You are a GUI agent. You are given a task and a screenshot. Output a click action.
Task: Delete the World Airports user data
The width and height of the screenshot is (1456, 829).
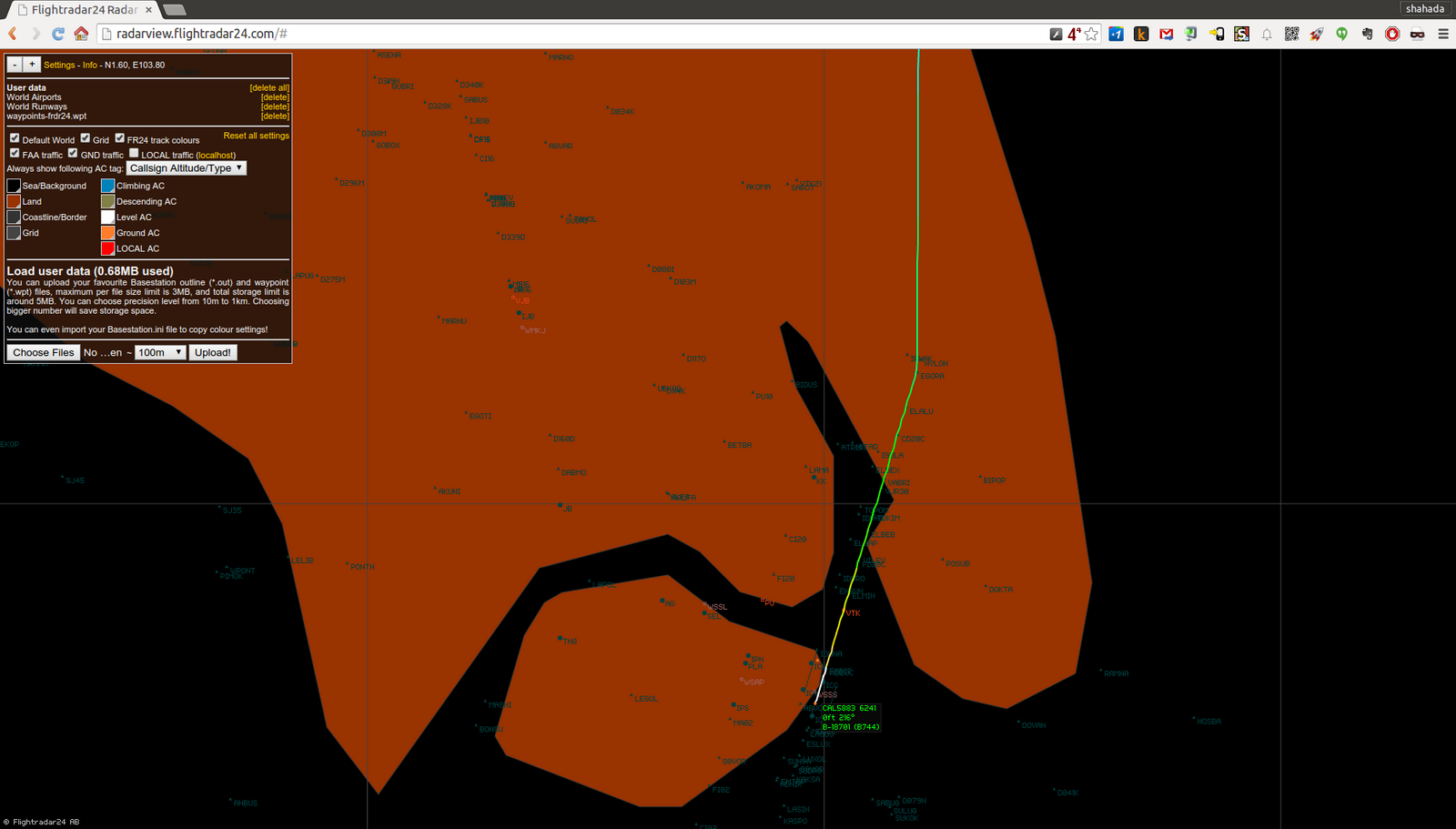275,97
